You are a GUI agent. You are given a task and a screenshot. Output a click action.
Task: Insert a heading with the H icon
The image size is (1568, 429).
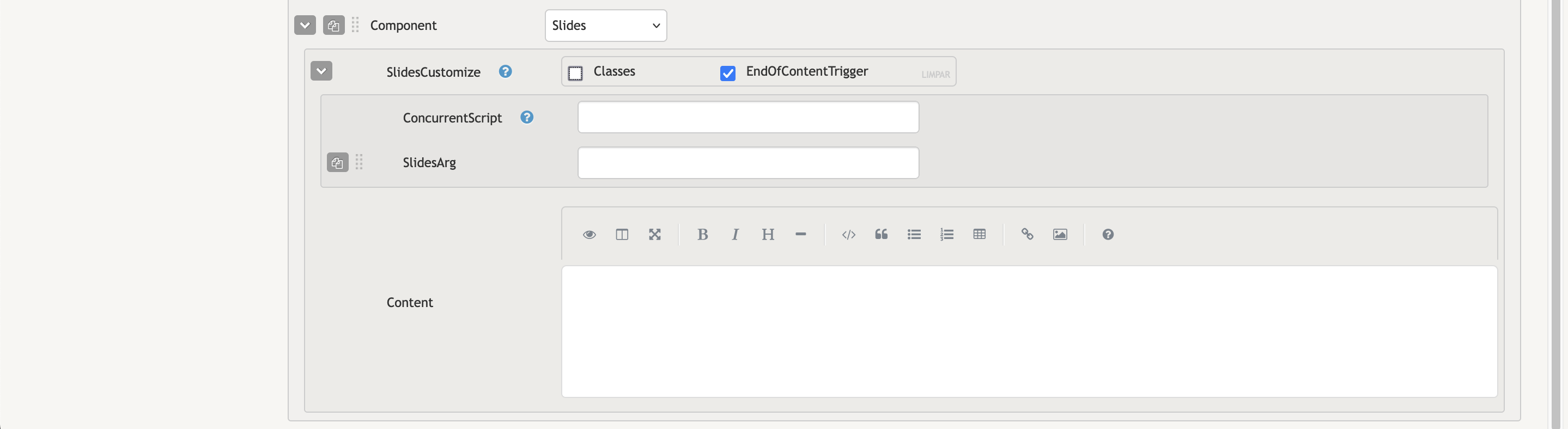[768, 234]
